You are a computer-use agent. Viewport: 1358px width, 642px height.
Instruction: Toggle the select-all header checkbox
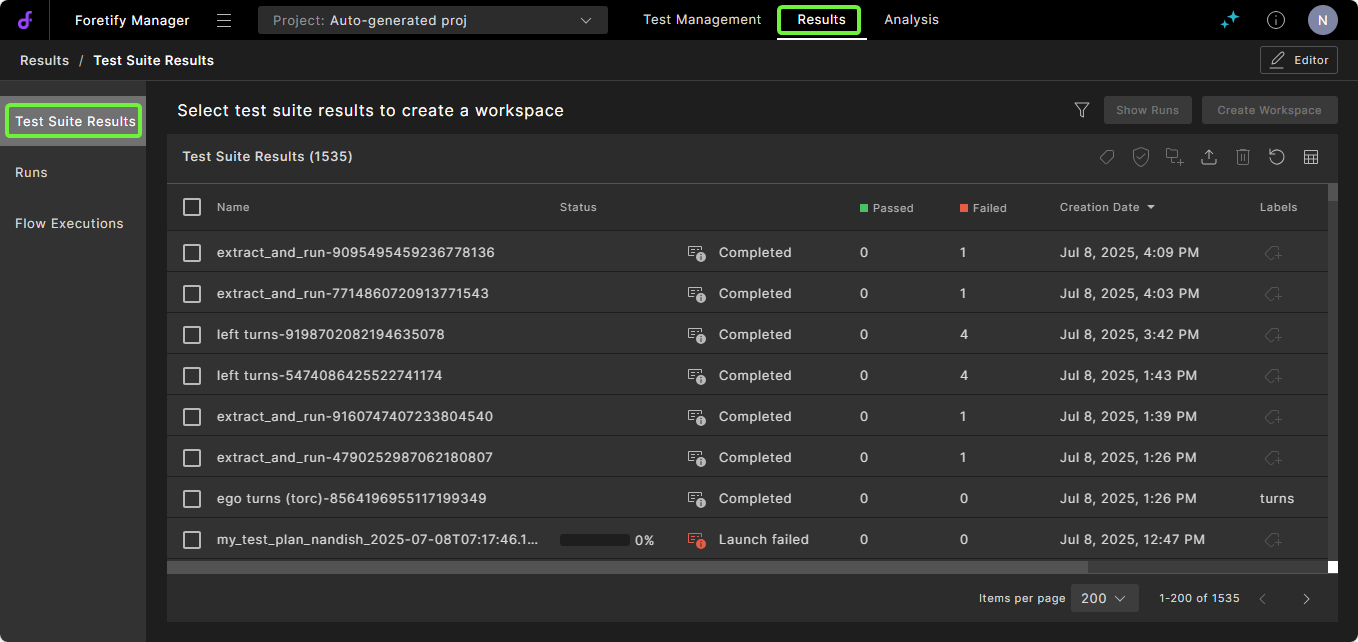(192, 207)
